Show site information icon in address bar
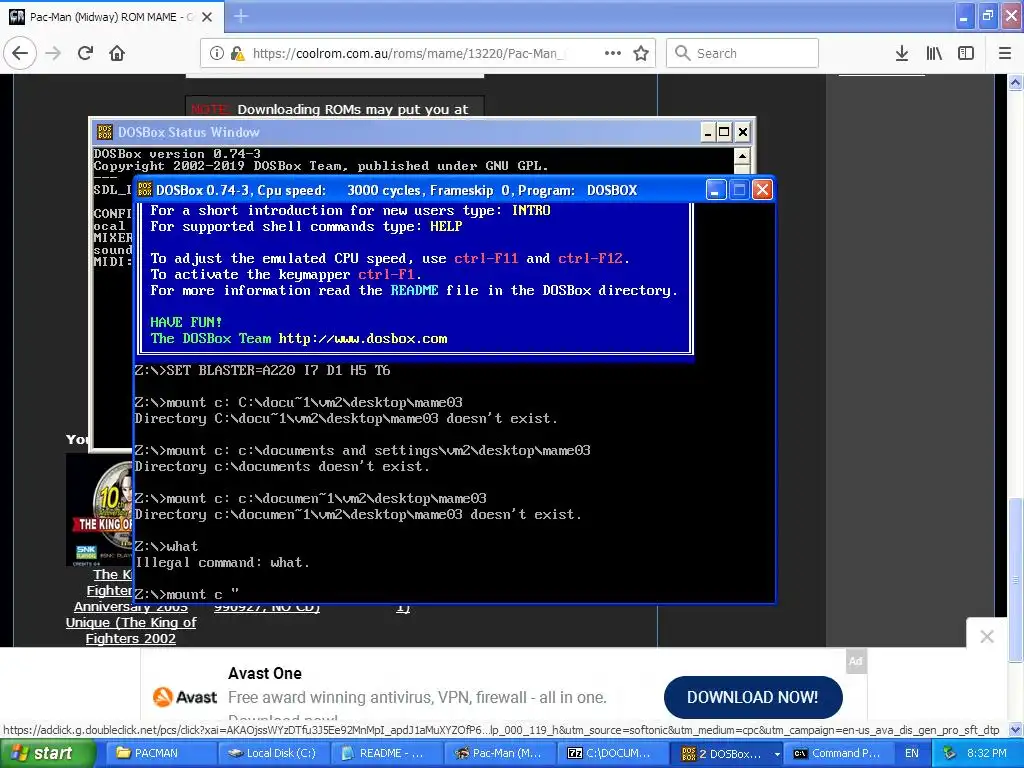1024x768 pixels. (216, 54)
